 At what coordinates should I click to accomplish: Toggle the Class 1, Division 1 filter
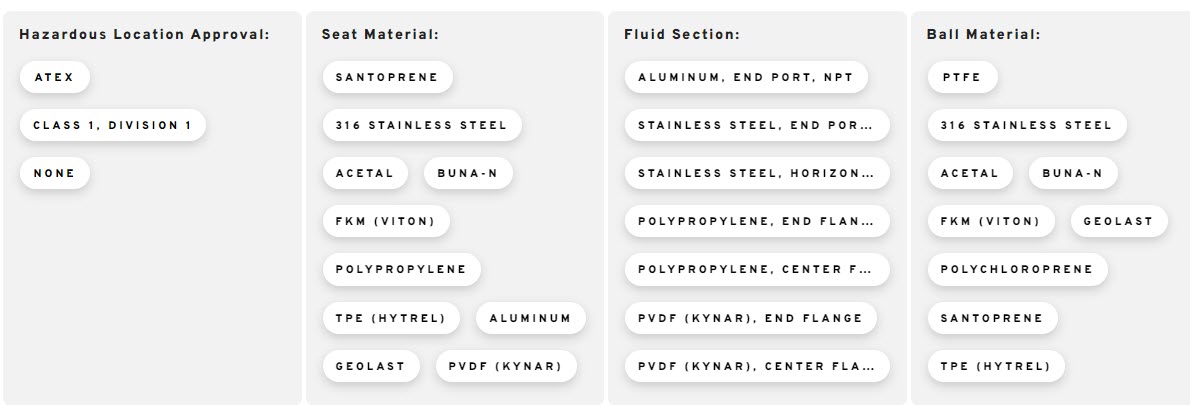[x=112, y=125]
